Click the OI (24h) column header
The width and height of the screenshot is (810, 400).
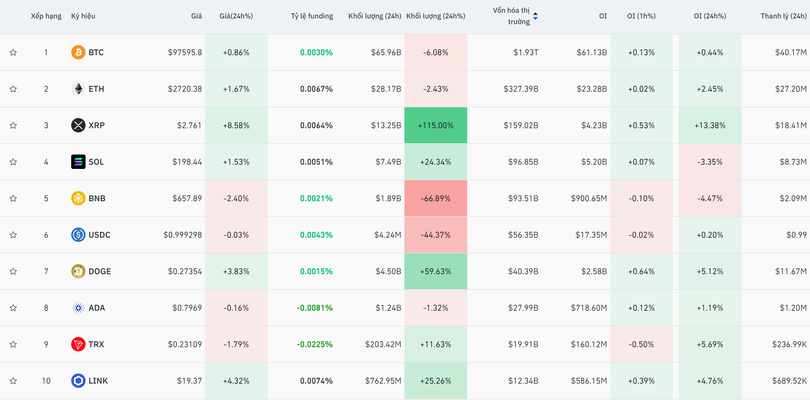pyautogui.click(x=709, y=16)
